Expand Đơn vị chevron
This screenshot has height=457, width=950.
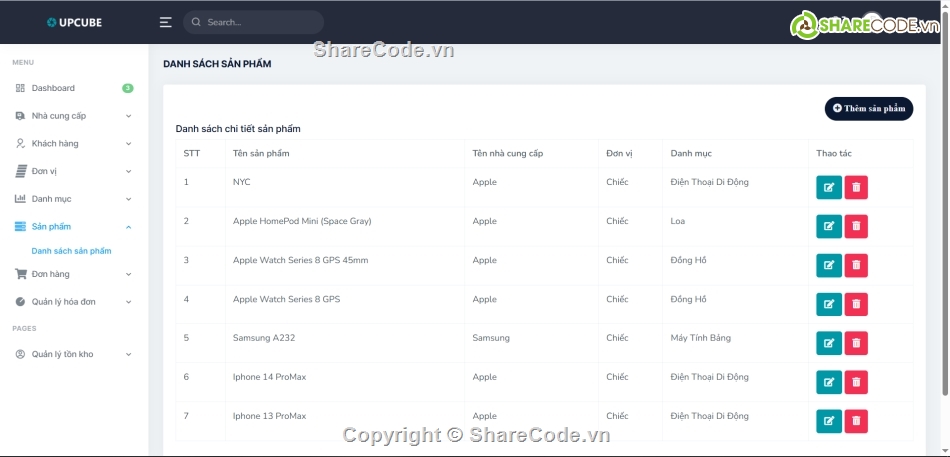point(128,172)
